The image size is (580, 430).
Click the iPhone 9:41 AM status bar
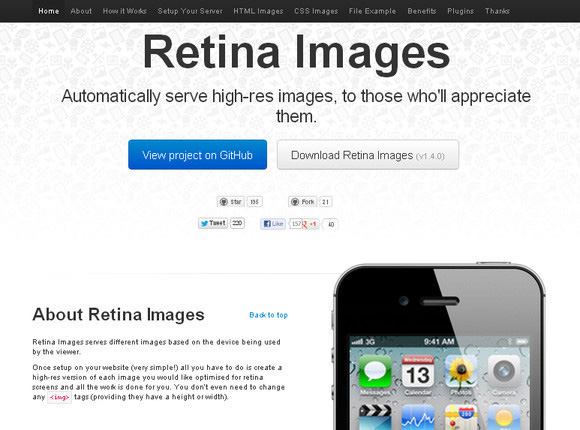pyautogui.click(x=439, y=341)
